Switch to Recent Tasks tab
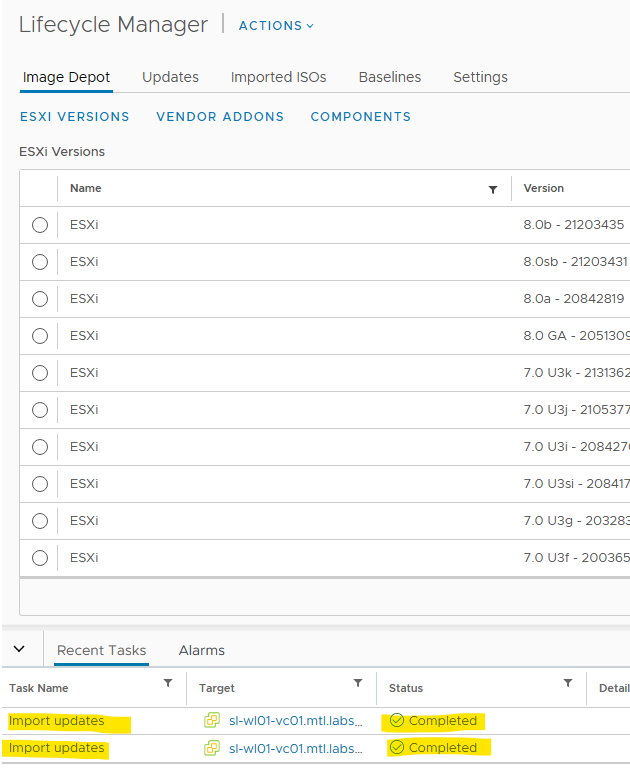630x774 pixels. pos(101,650)
